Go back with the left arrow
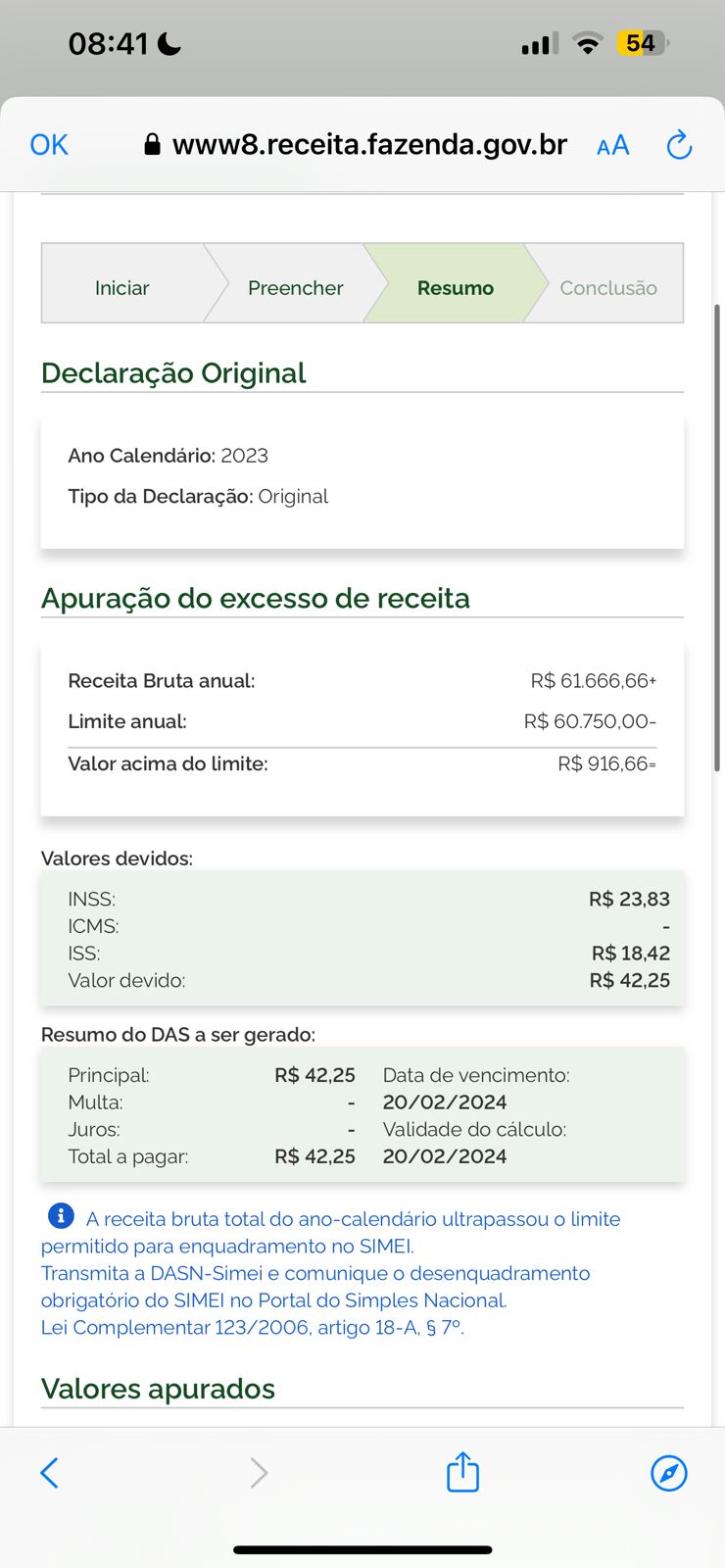Screen dimensions: 725x1568 pos(49,1472)
